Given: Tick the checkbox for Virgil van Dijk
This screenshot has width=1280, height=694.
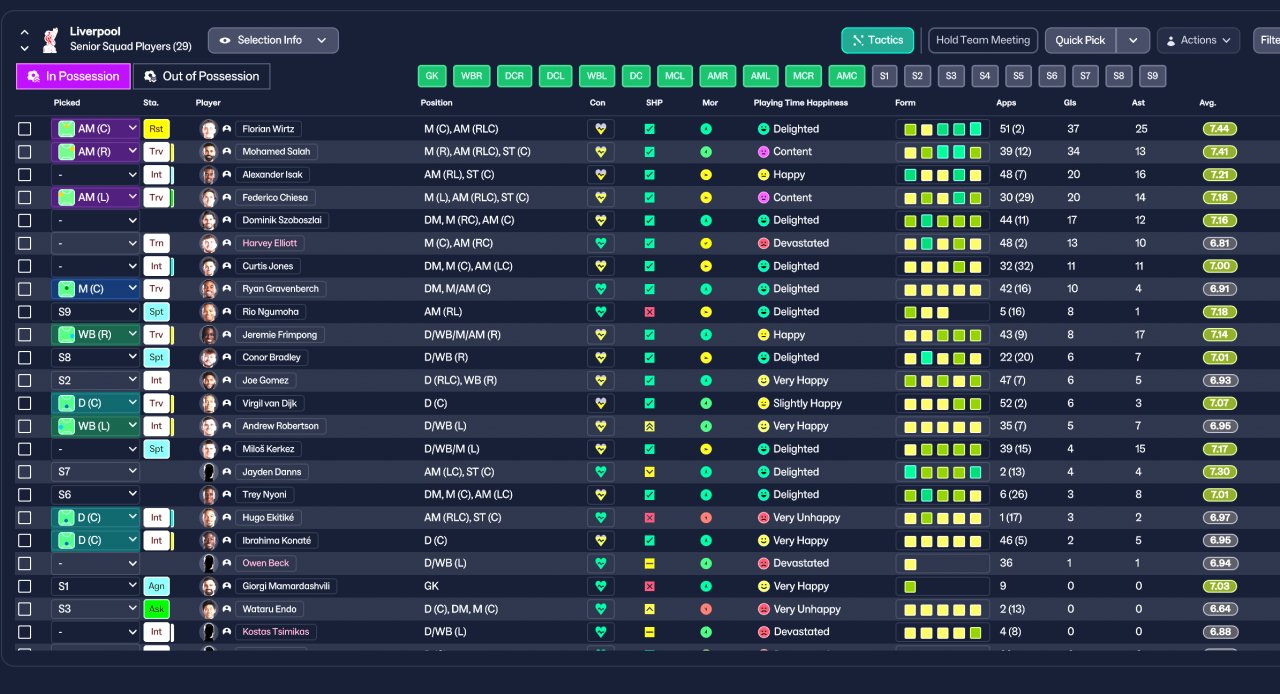Looking at the screenshot, I should point(25,403).
